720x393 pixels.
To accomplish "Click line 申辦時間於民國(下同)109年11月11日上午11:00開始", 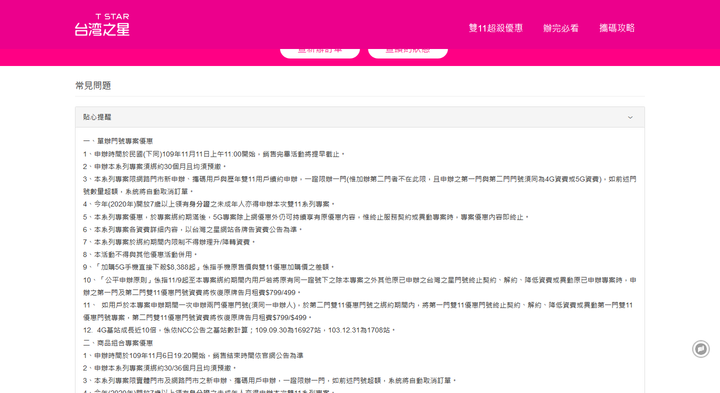I will click(x=214, y=154).
